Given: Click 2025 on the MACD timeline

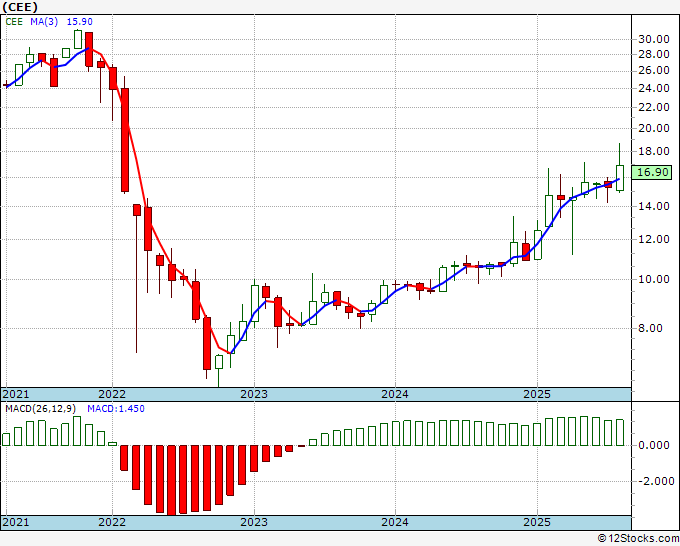Looking at the screenshot, I should [x=537, y=522].
